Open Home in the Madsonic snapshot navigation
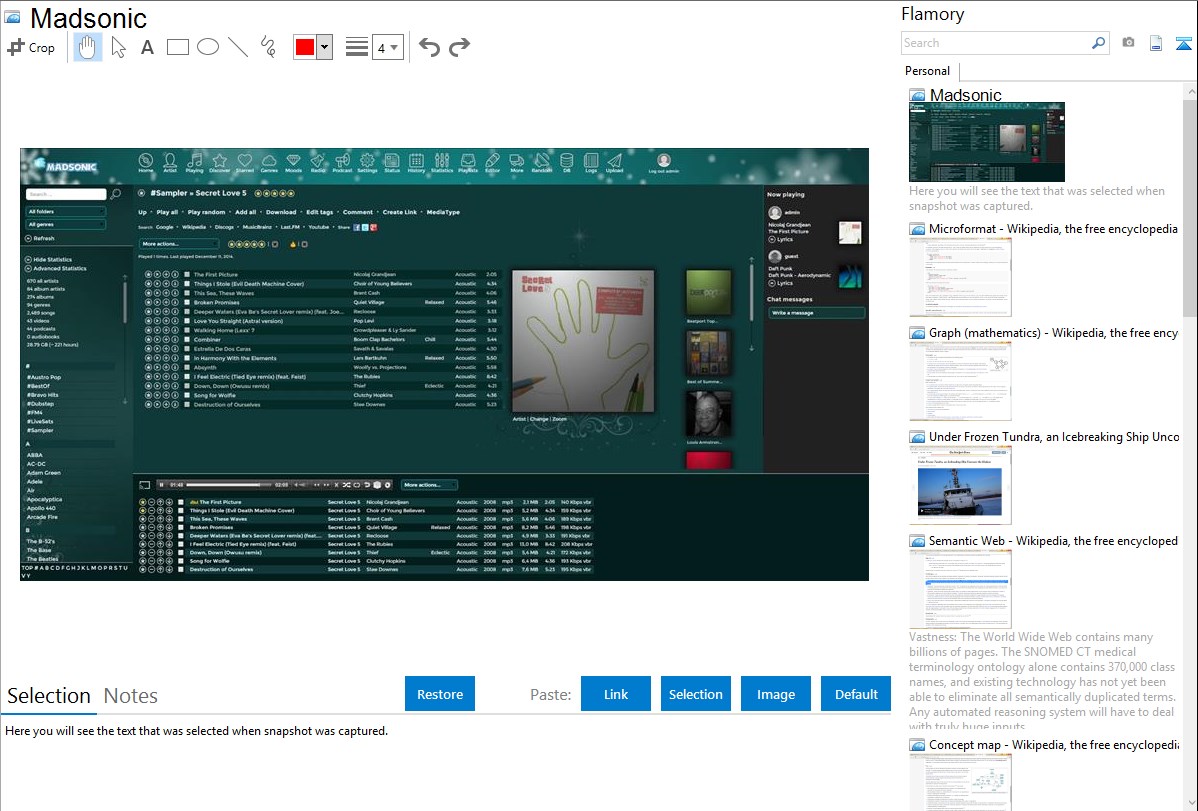The image size is (1198, 811). pyautogui.click(x=146, y=162)
